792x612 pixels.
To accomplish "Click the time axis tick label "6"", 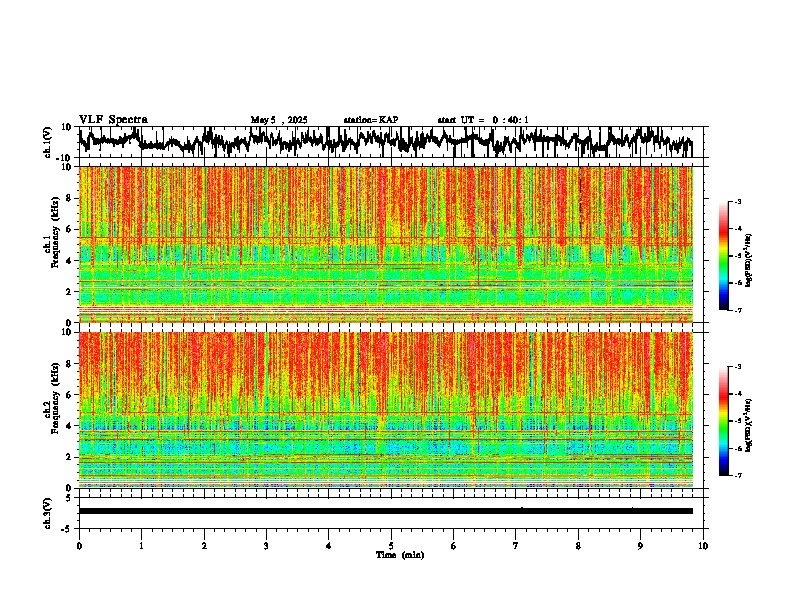I will [454, 546].
